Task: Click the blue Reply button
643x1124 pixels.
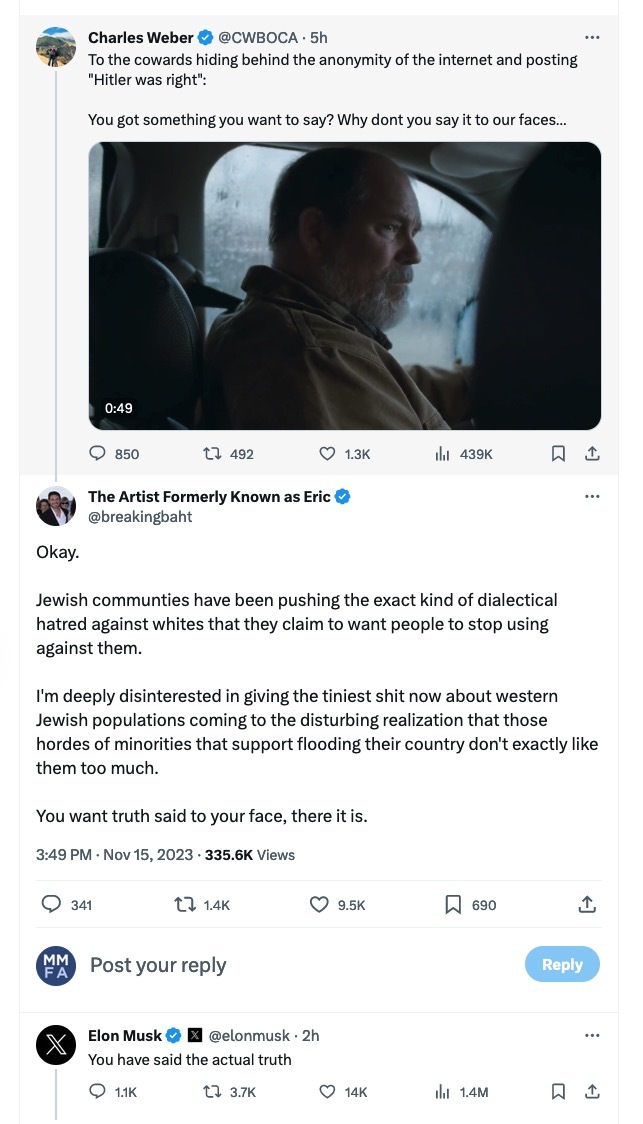Action: coord(562,964)
